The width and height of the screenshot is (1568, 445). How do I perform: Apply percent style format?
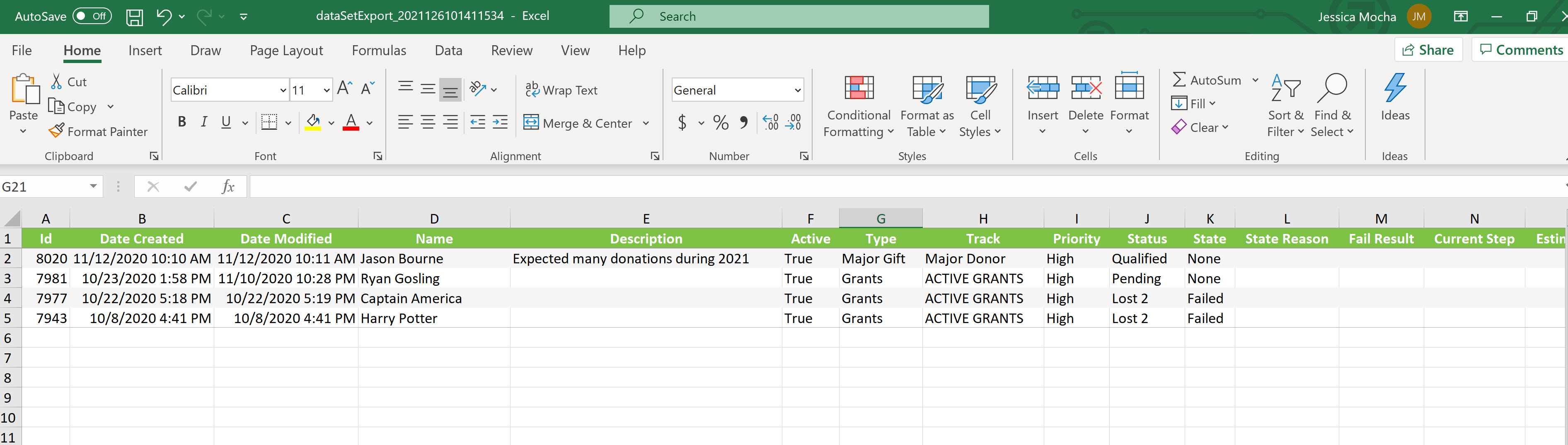pyautogui.click(x=721, y=122)
